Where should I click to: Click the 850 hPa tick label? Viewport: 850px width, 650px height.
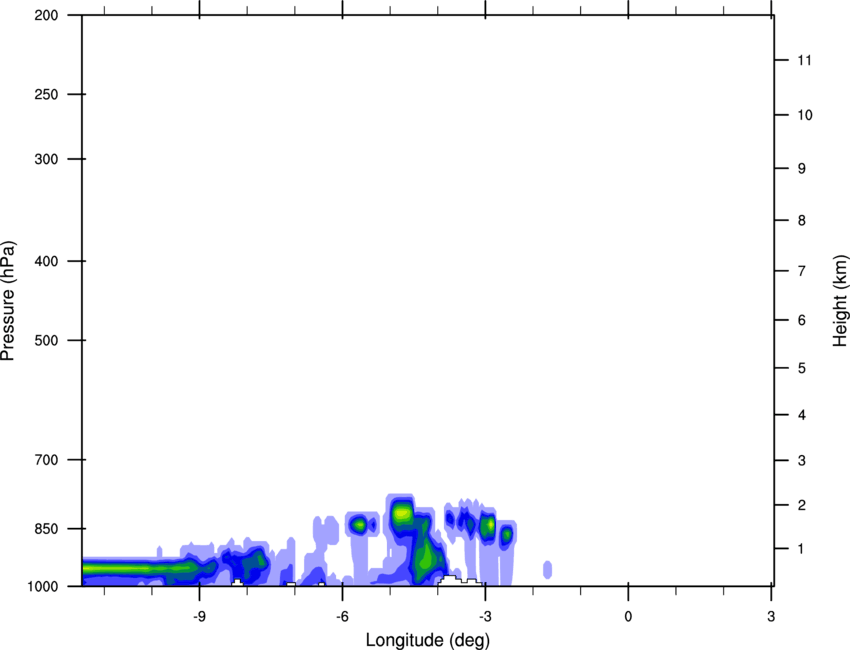click(45, 529)
